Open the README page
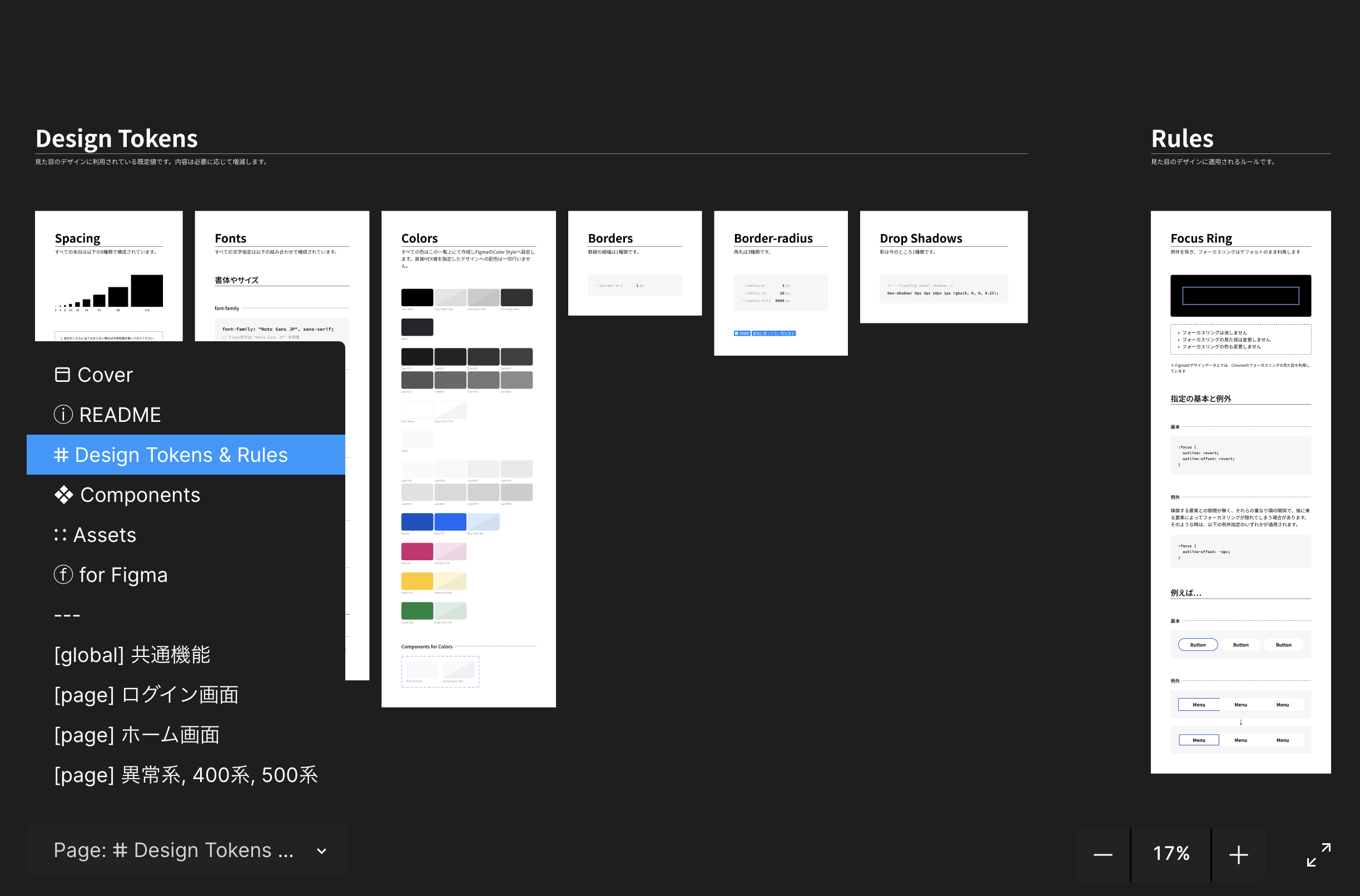 tap(186, 415)
